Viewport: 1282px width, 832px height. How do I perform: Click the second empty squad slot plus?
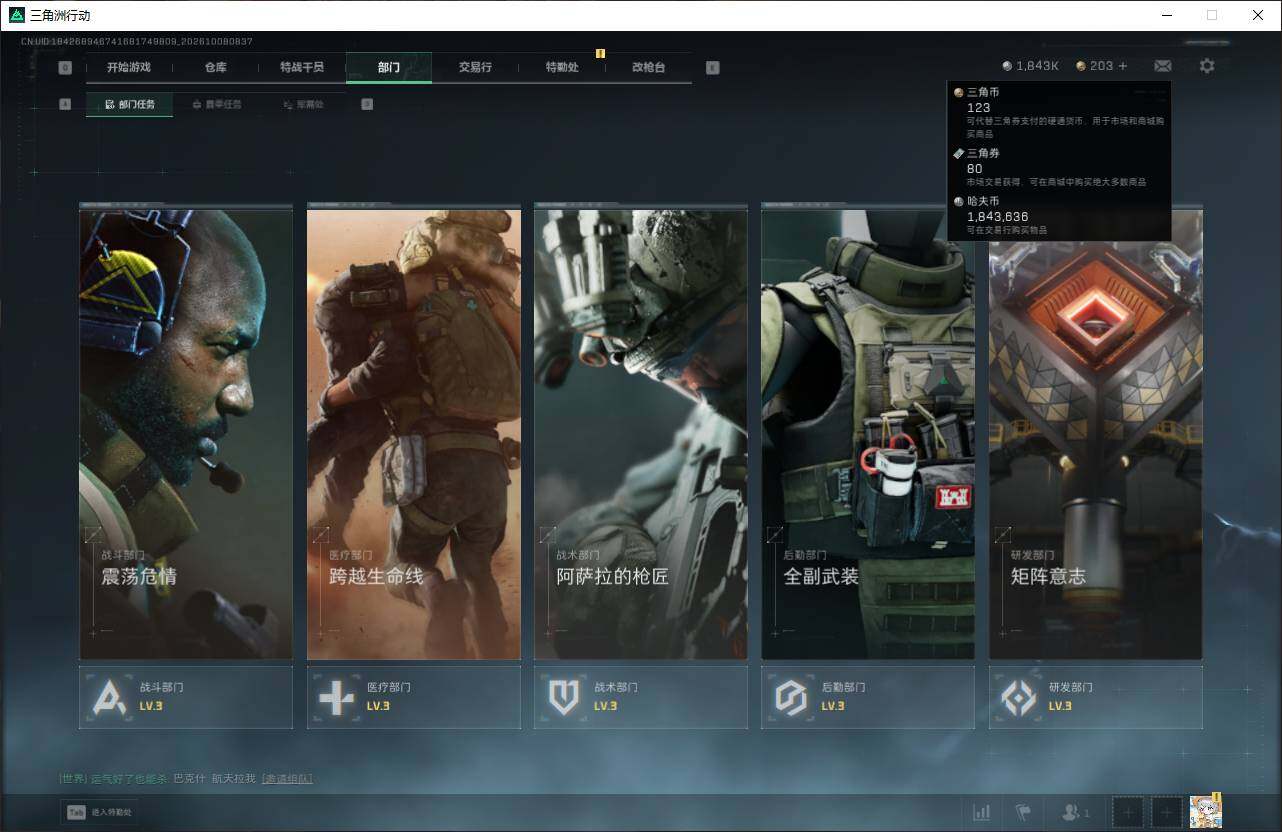(x=1166, y=812)
